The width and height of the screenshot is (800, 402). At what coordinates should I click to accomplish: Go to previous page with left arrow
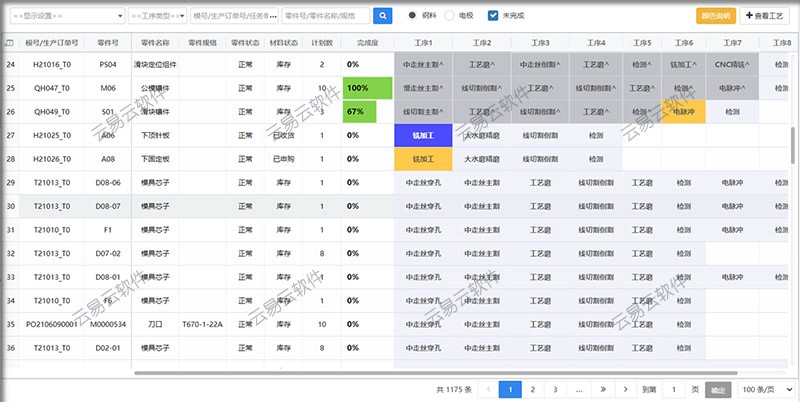[488, 390]
